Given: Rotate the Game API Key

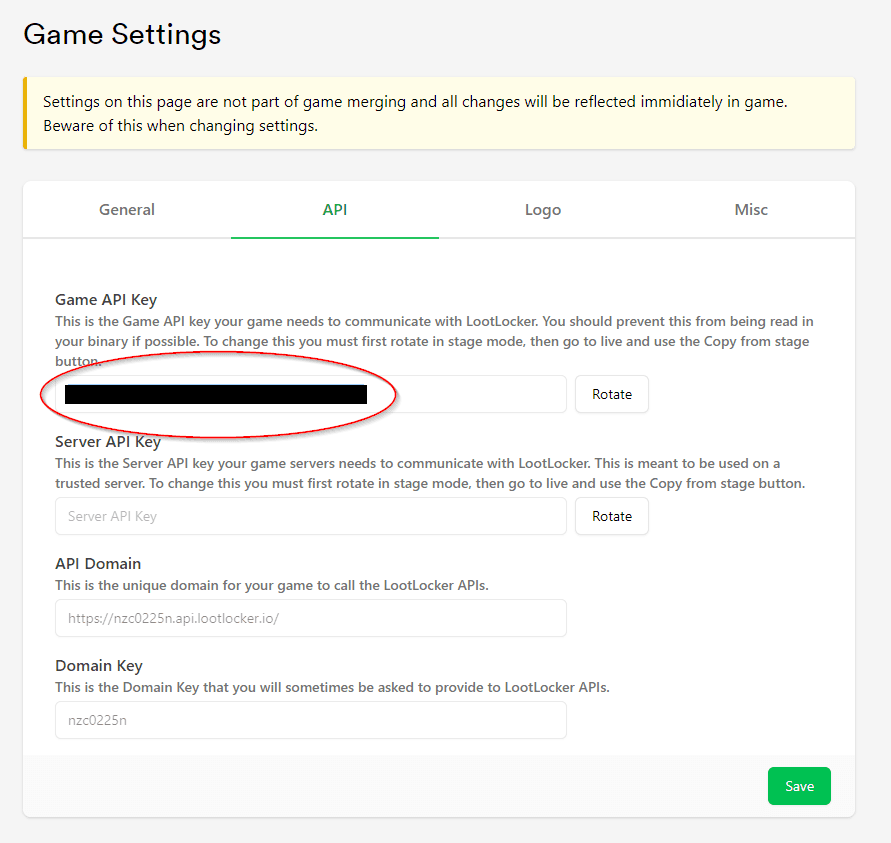Looking at the screenshot, I should (611, 394).
